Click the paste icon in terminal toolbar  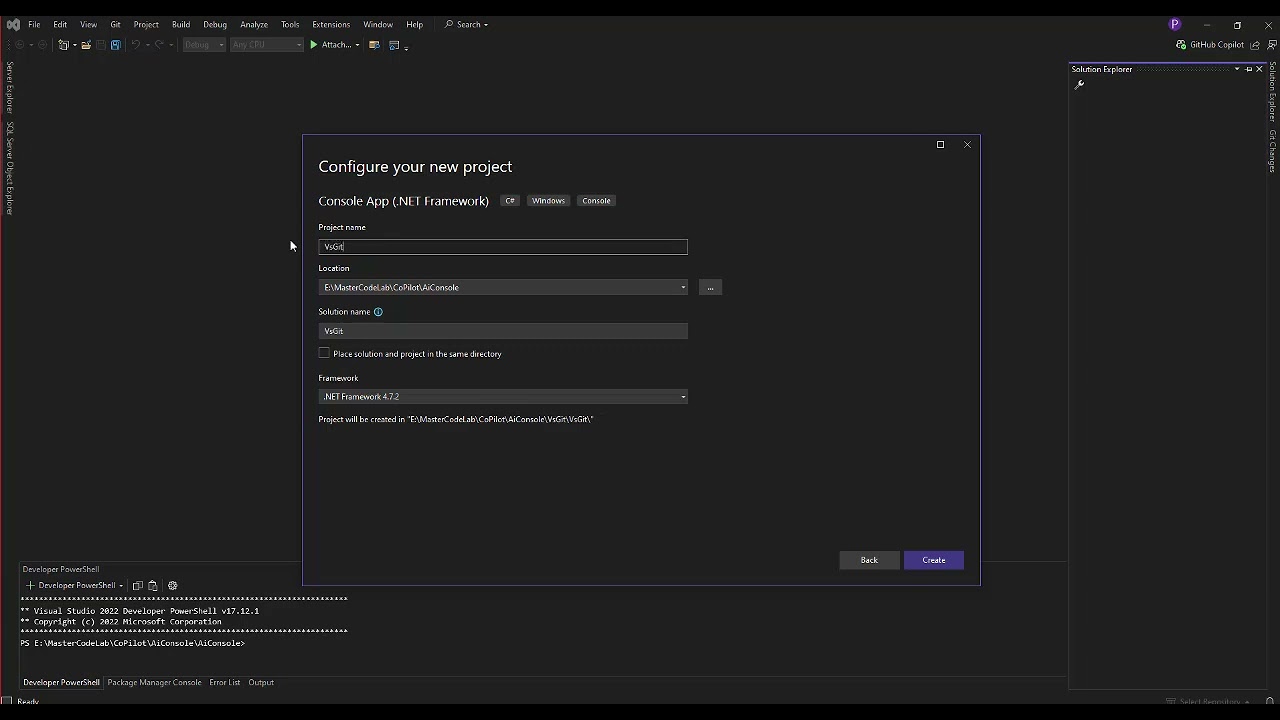153,586
